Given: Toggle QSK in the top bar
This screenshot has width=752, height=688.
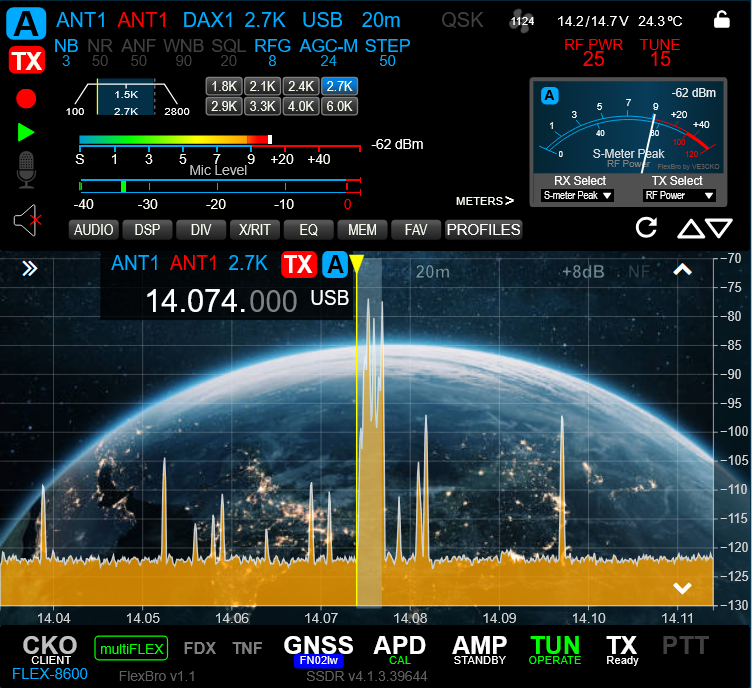Looking at the screenshot, I should (462, 20).
